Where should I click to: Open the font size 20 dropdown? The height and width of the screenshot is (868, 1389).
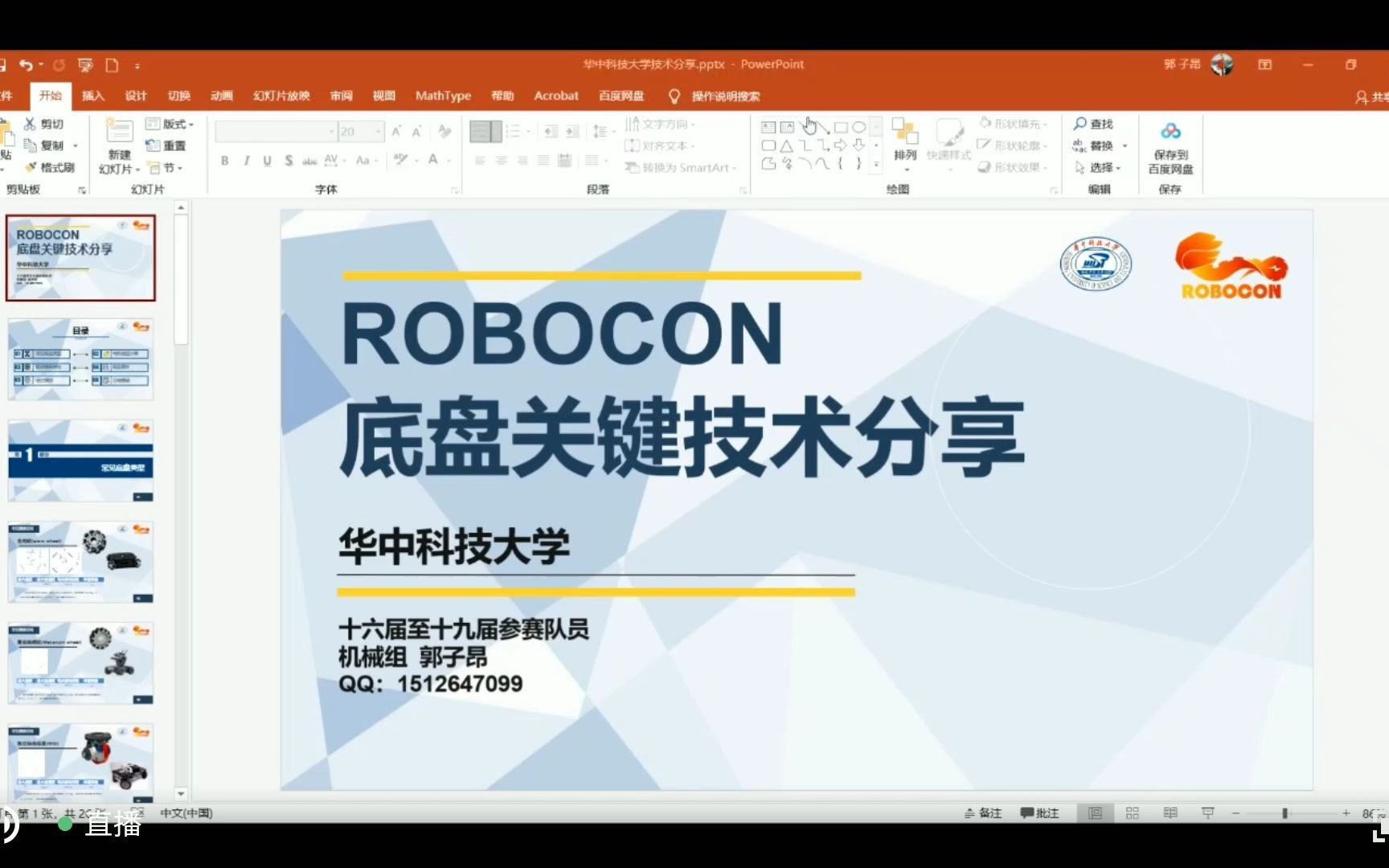tap(378, 131)
